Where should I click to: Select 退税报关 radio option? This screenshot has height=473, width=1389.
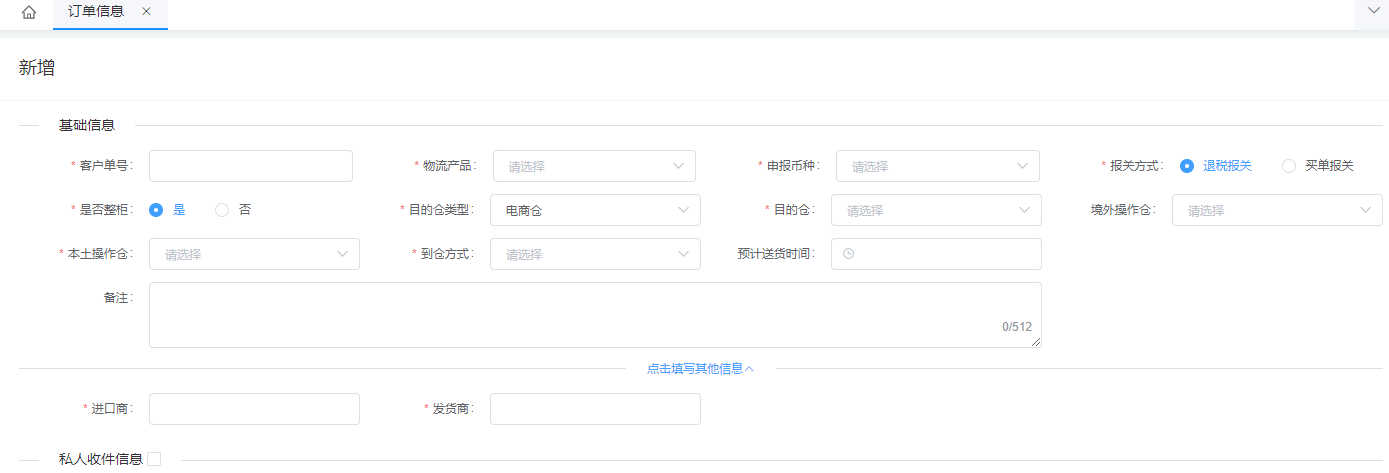pos(1187,166)
